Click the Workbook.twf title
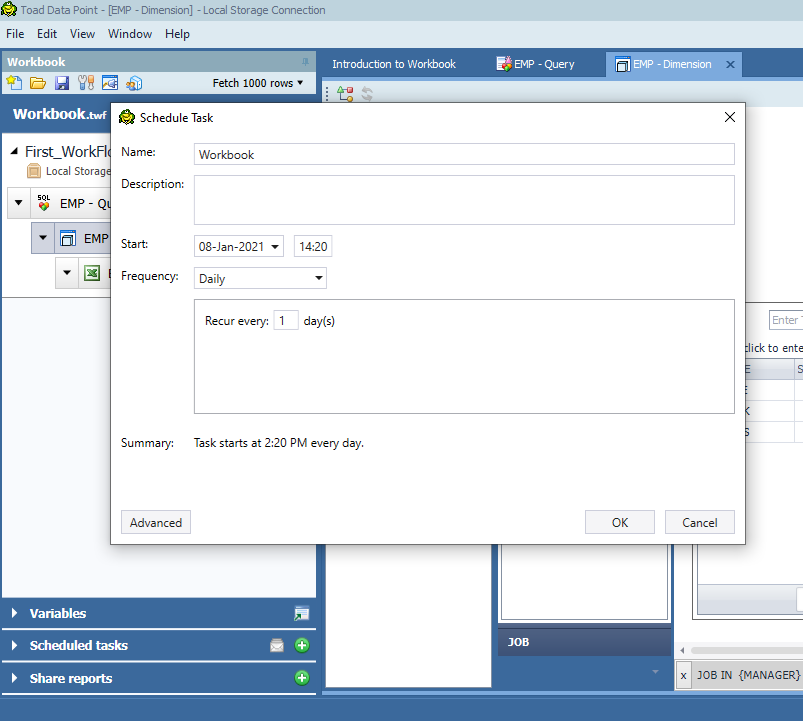 [60, 114]
